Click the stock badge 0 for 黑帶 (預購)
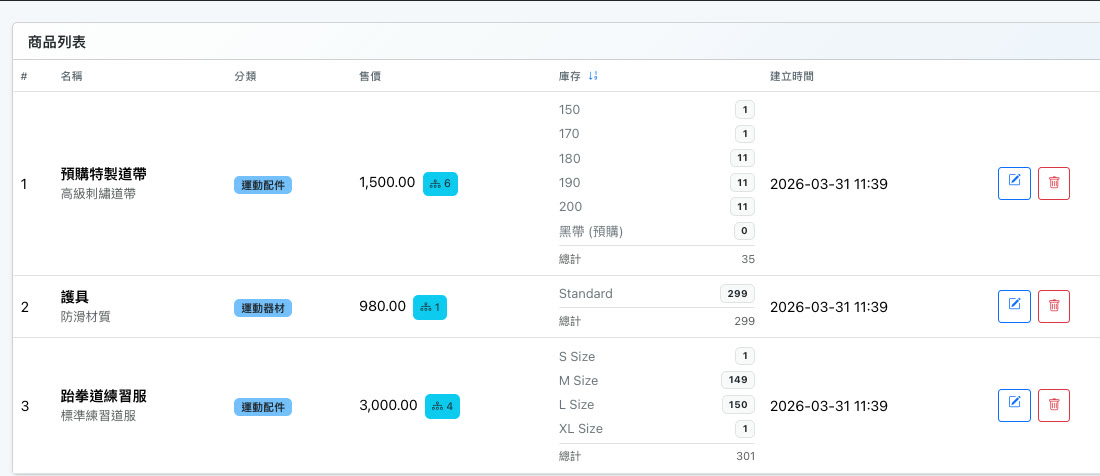 click(x=744, y=231)
